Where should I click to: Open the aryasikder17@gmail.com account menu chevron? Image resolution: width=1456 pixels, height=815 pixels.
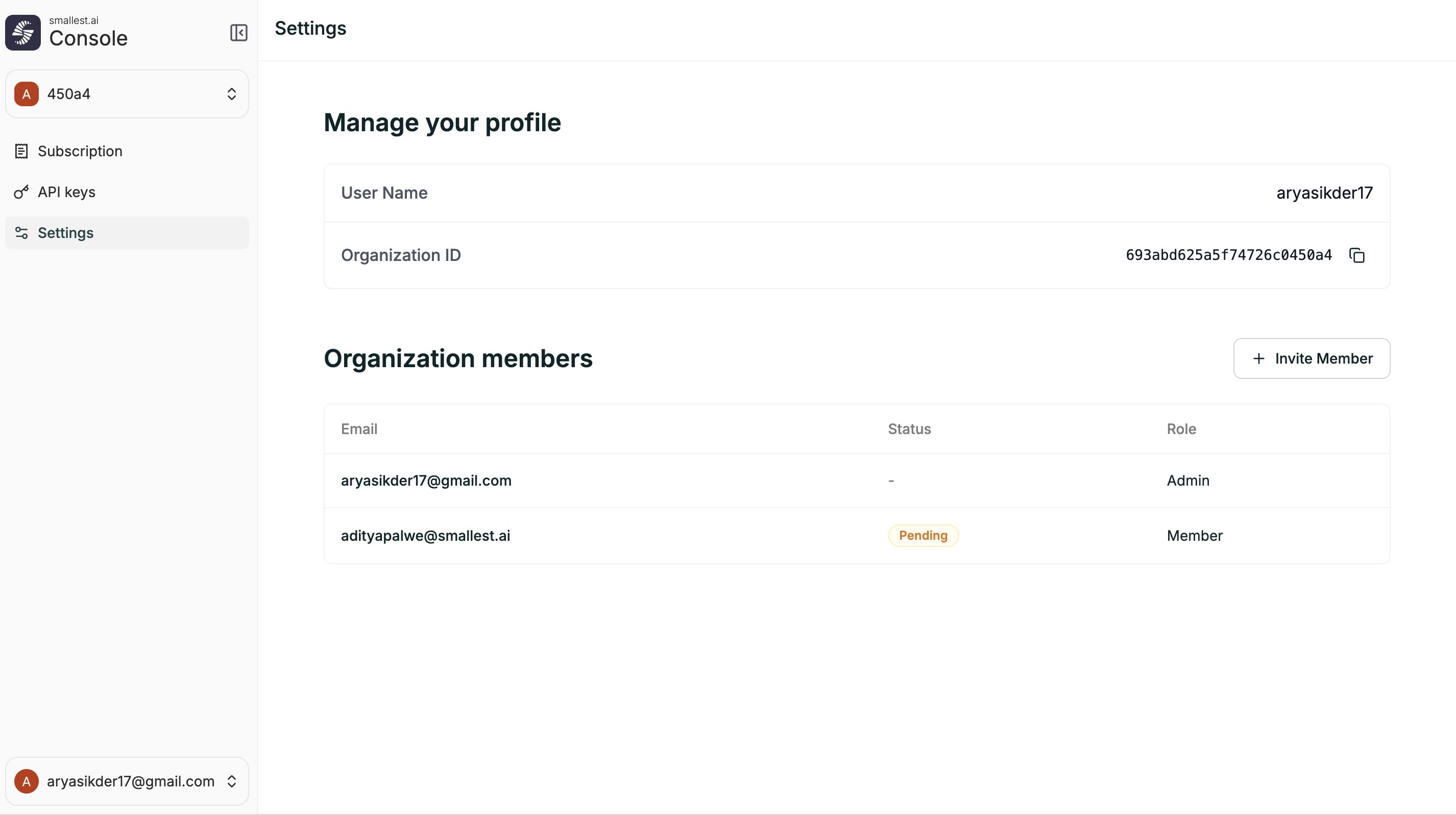pos(231,781)
